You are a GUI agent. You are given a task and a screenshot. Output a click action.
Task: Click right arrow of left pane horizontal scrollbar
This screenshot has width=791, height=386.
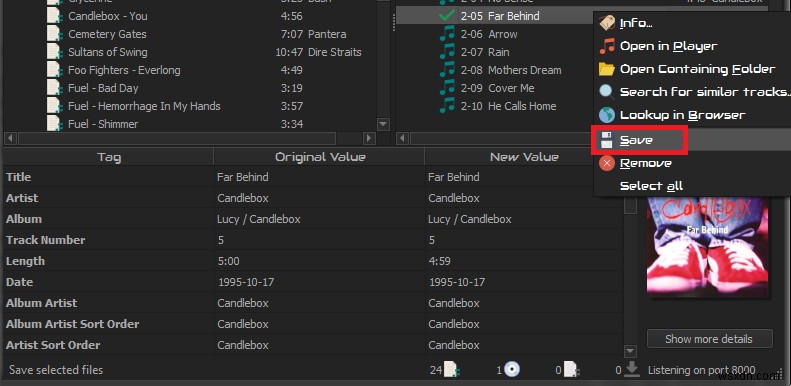(x=370, y=138)
